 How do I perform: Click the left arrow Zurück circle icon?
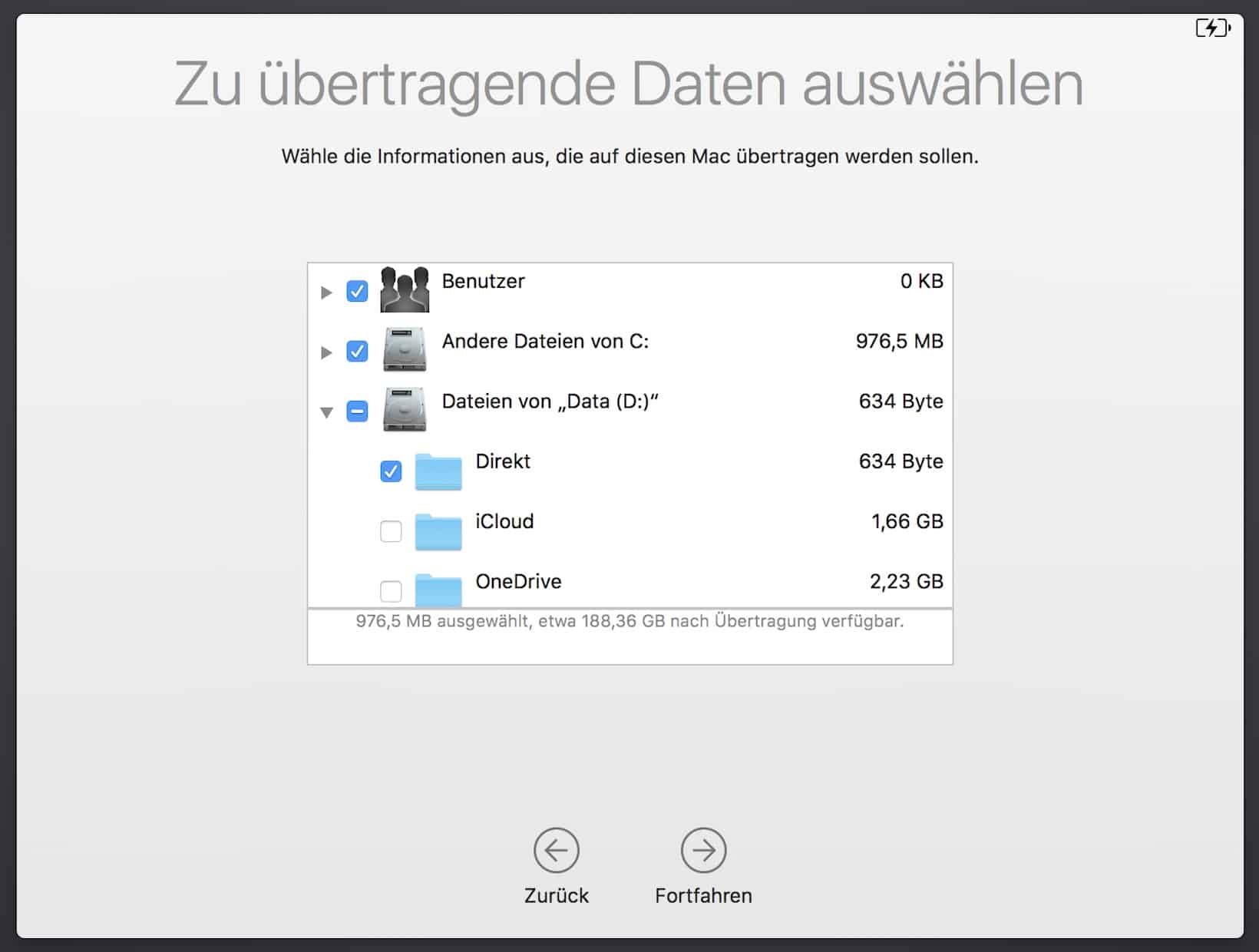[x=557, y=850]
